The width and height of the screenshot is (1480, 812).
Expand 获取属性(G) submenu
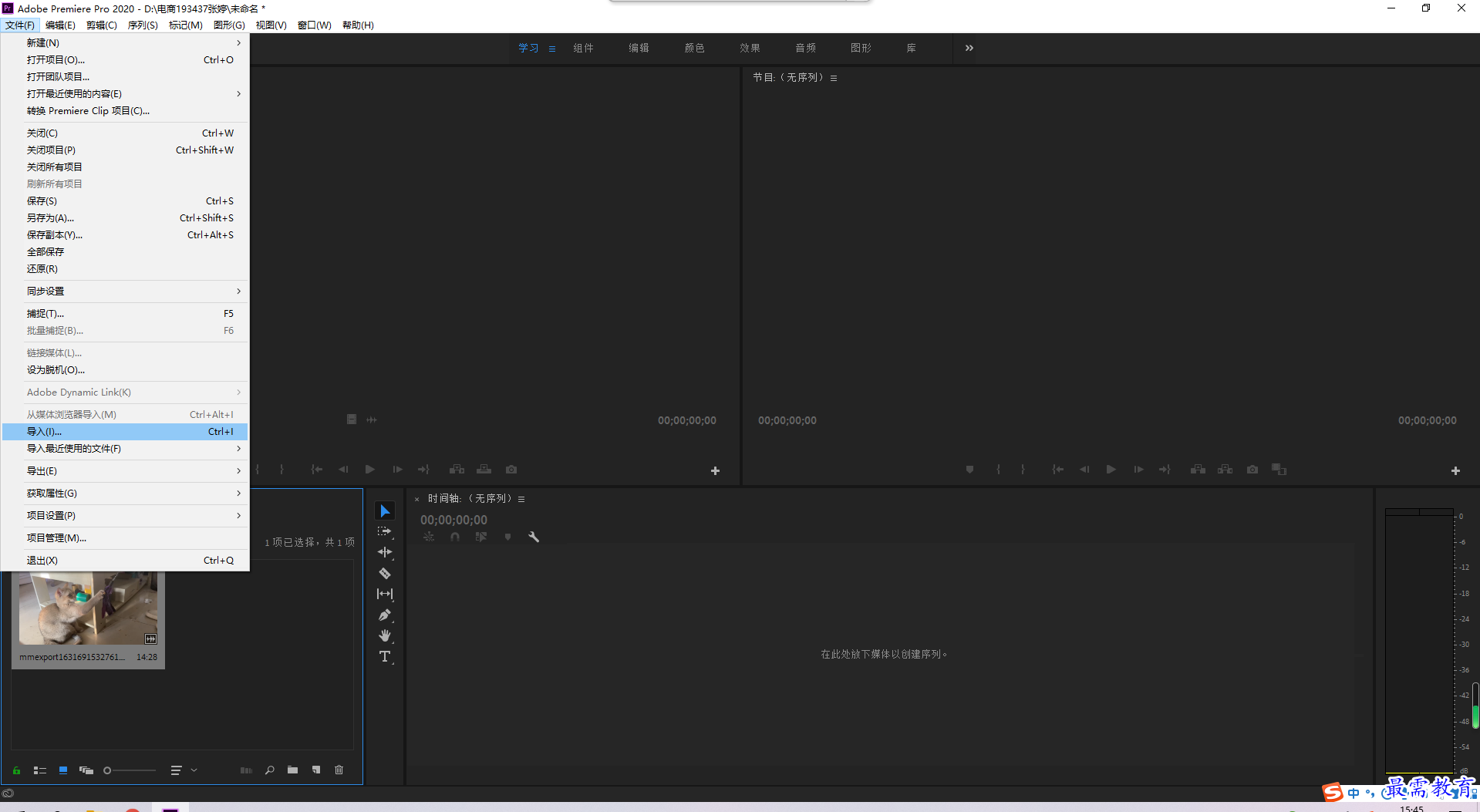[x=125, y=493]
